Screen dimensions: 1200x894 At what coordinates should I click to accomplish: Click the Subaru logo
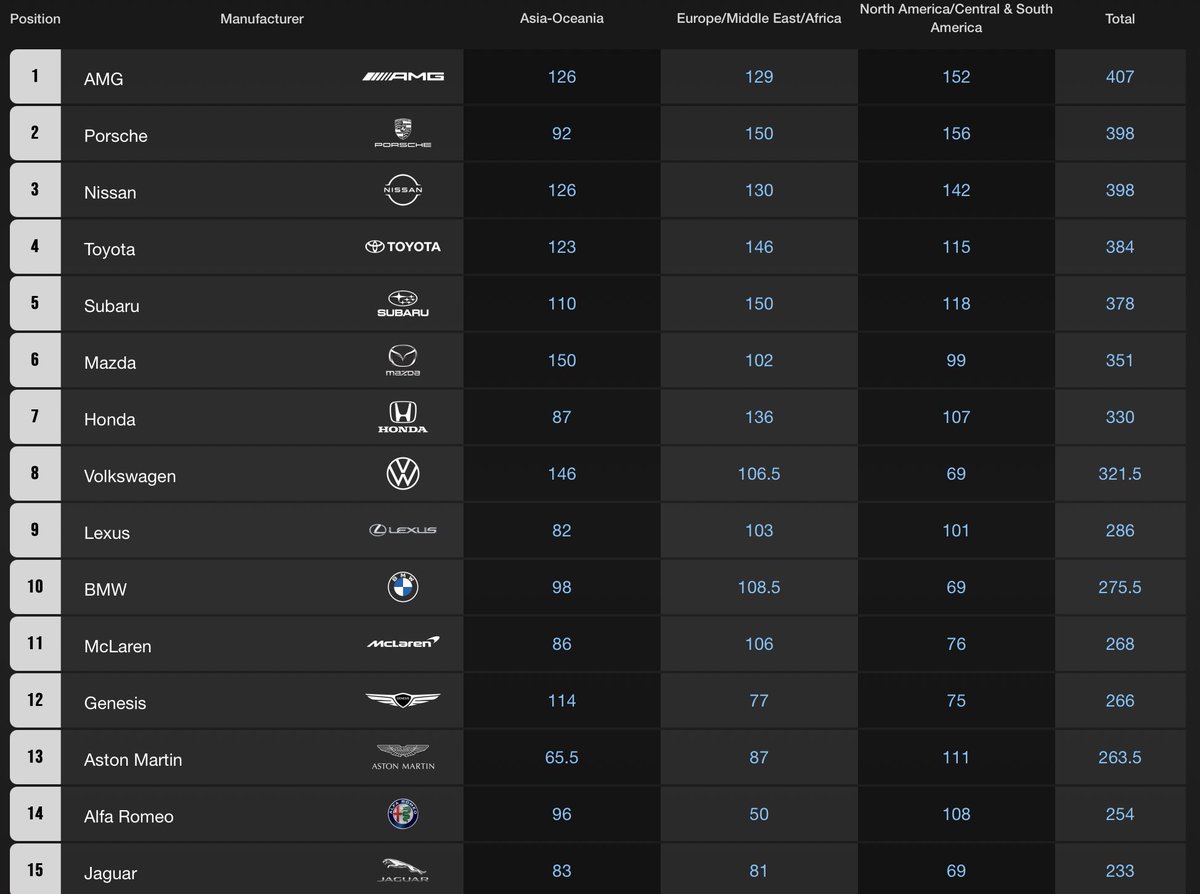click(403, 304)
